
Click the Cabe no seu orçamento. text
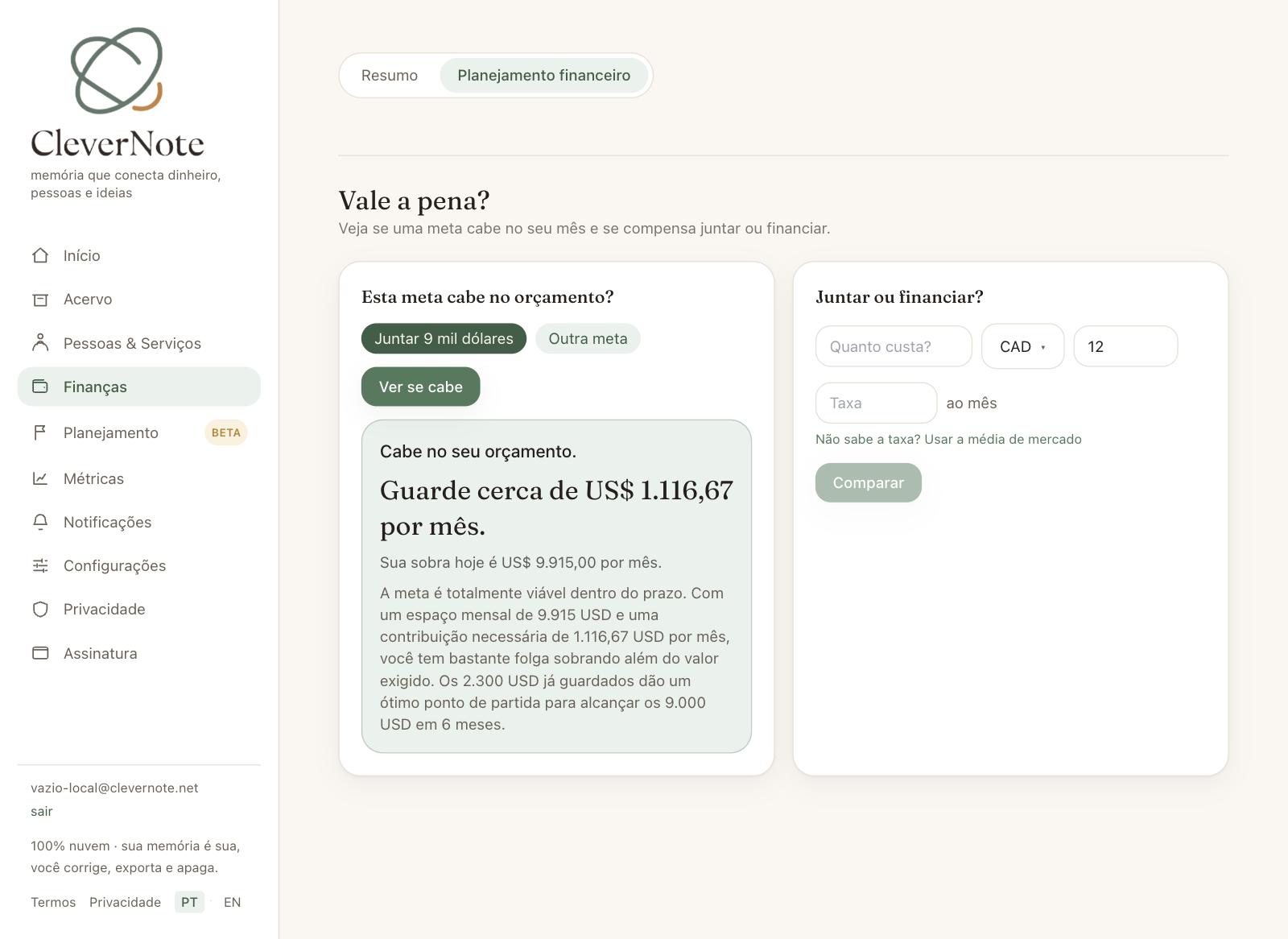pos(478,452)
